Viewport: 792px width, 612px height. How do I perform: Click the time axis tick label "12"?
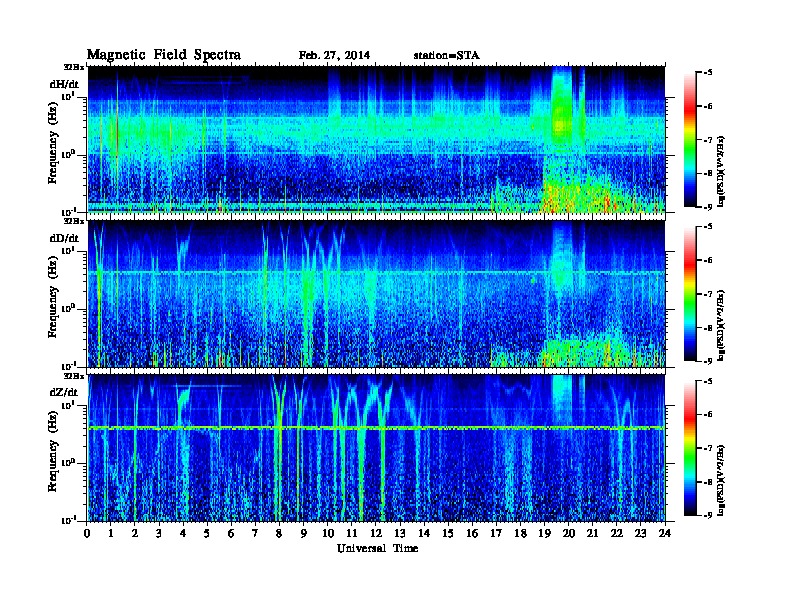(375, 533)
